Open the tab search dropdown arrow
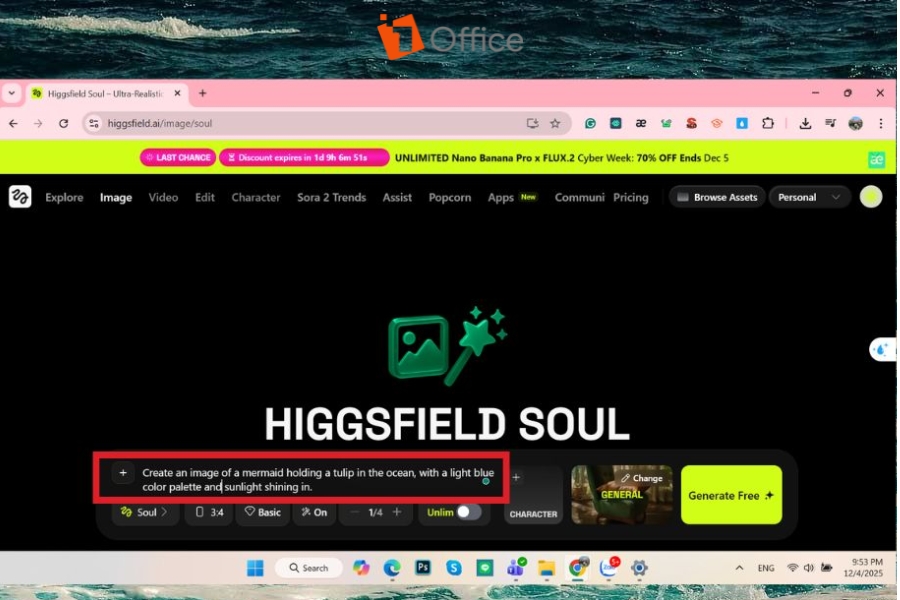900x600 pixels. 11,93
